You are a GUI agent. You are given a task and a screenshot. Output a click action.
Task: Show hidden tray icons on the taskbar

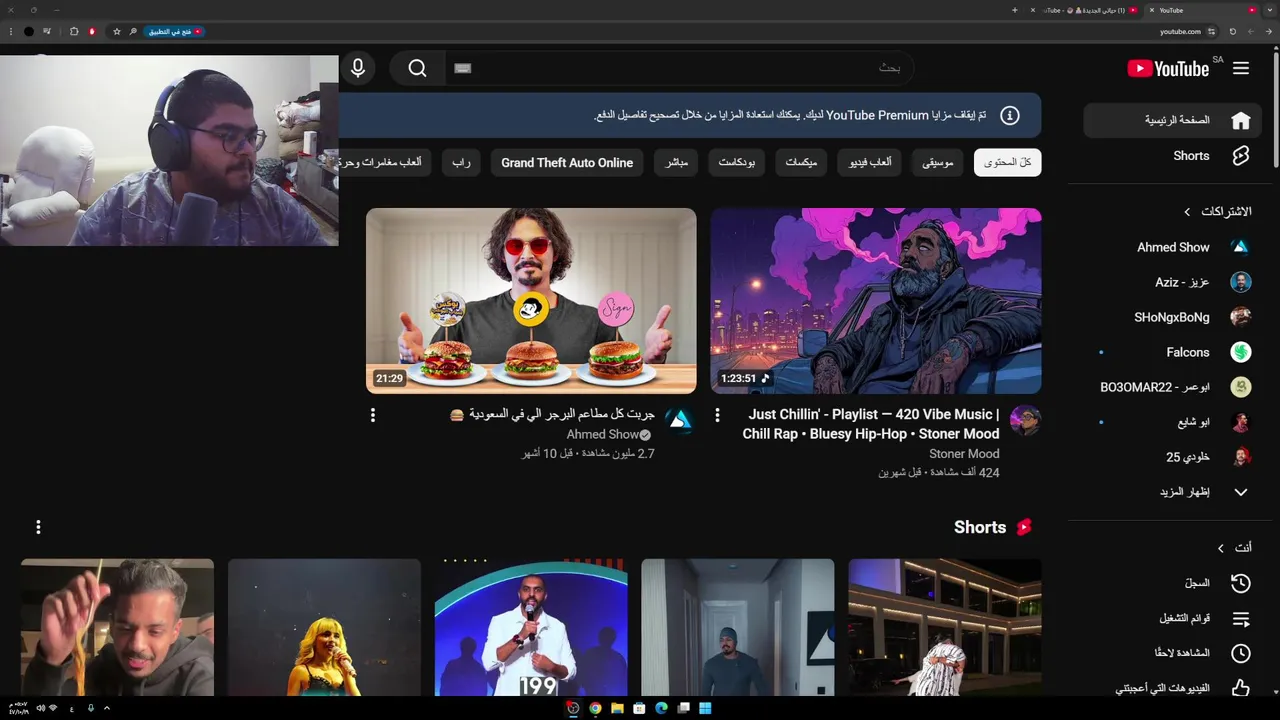[107, 708]
